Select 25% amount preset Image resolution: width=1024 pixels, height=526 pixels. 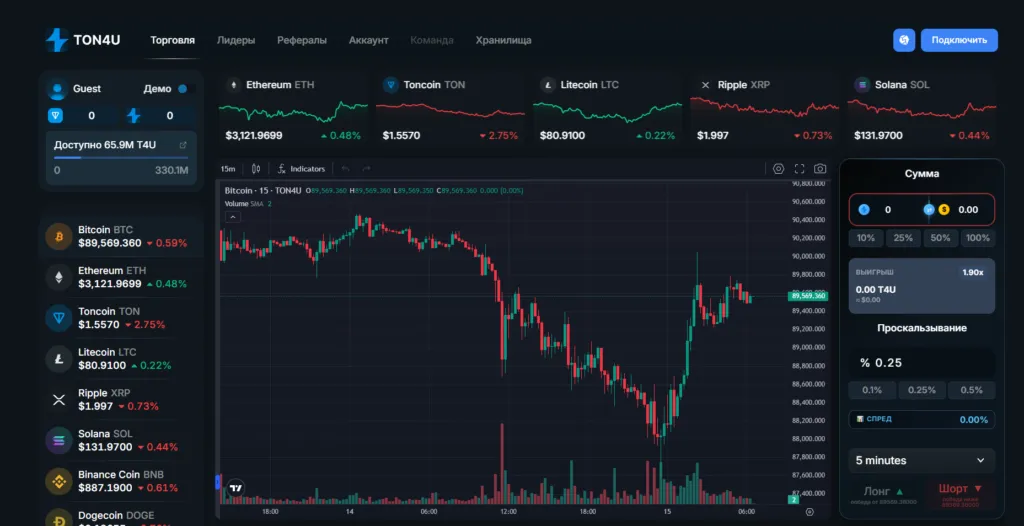pos(903,238)
